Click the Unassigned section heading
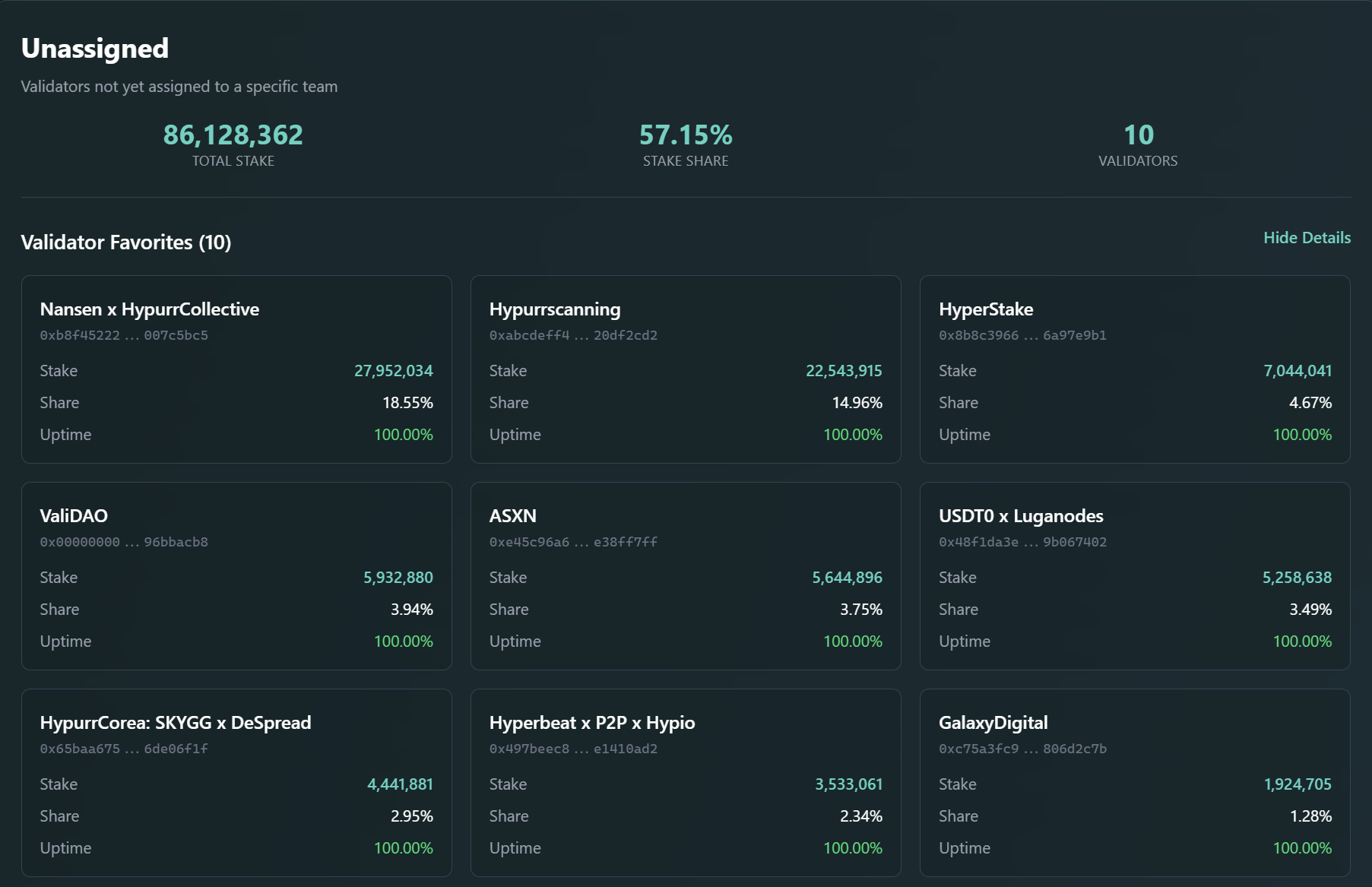 [95, 49]
